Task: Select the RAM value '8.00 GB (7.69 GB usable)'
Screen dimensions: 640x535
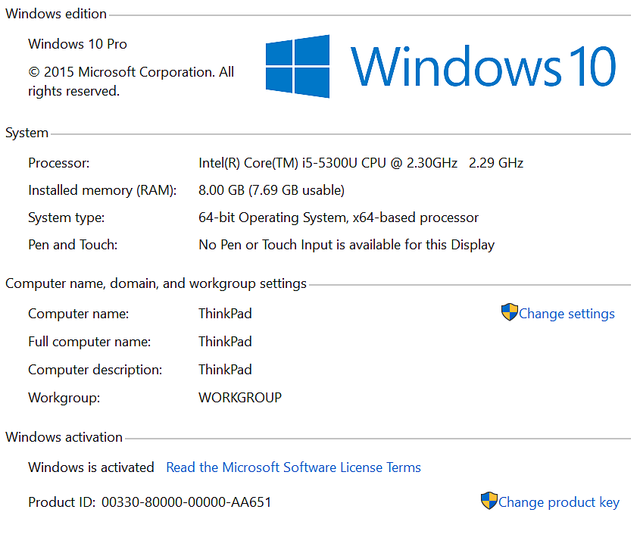Action: pyautogui.click(x=271, y=190)
